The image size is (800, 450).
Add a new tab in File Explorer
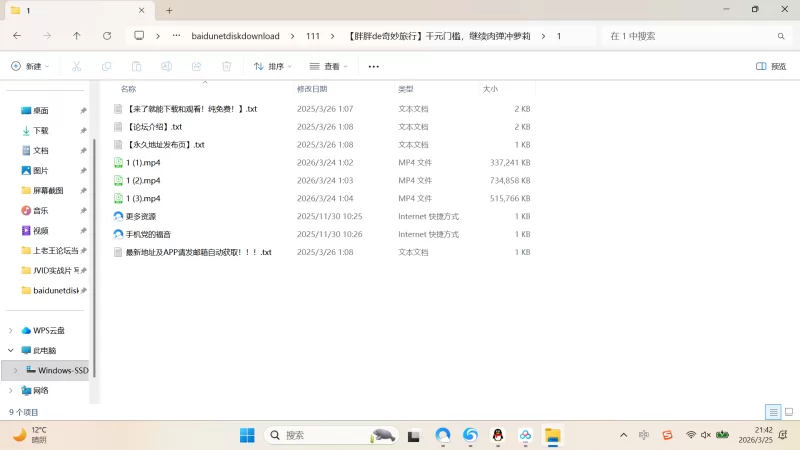pyautogui.click(x=169, y=10)
